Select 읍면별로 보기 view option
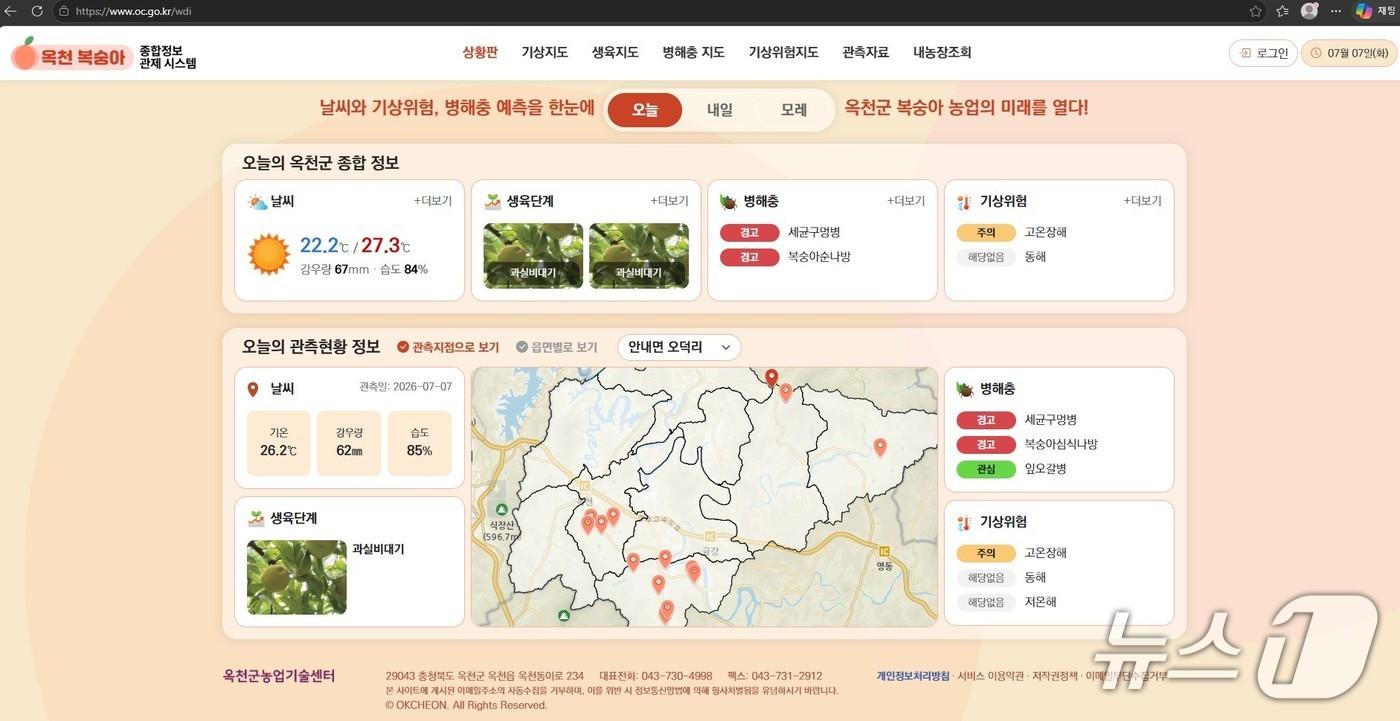The height and width of the screenshot is (721, 1400). [x=557, y=347]
